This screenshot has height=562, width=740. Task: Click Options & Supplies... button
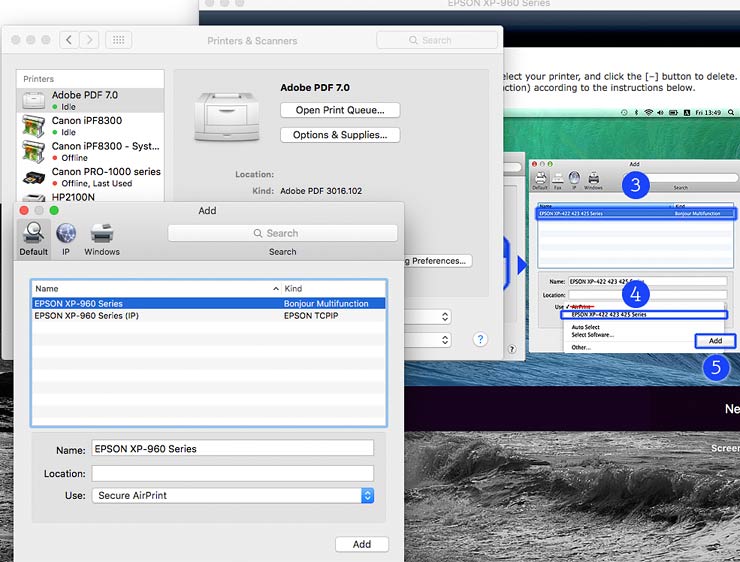tap(340, 135)
